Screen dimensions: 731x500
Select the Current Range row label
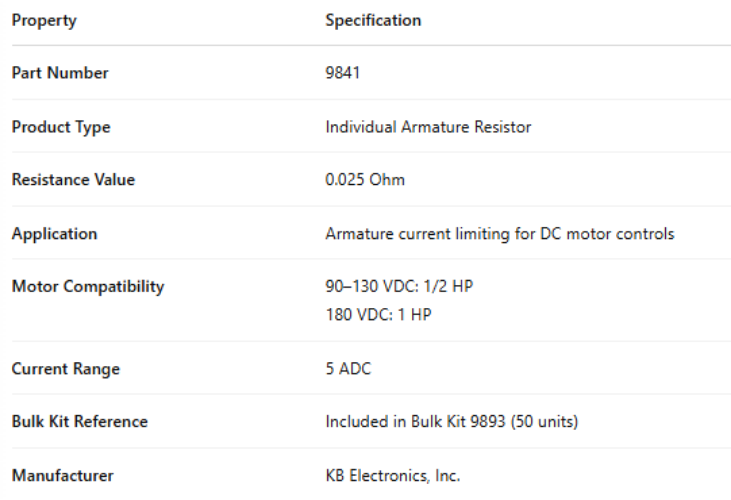coord(65,369)
